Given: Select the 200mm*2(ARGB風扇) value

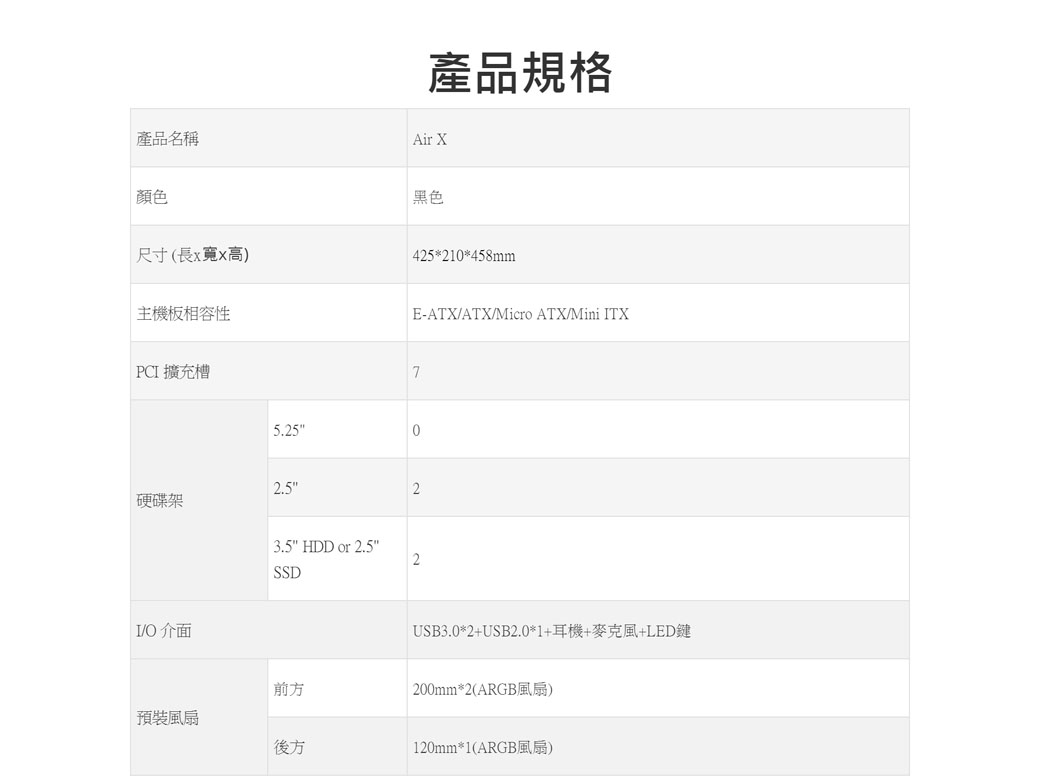Looking at the screenshot, I should point(483,690).
